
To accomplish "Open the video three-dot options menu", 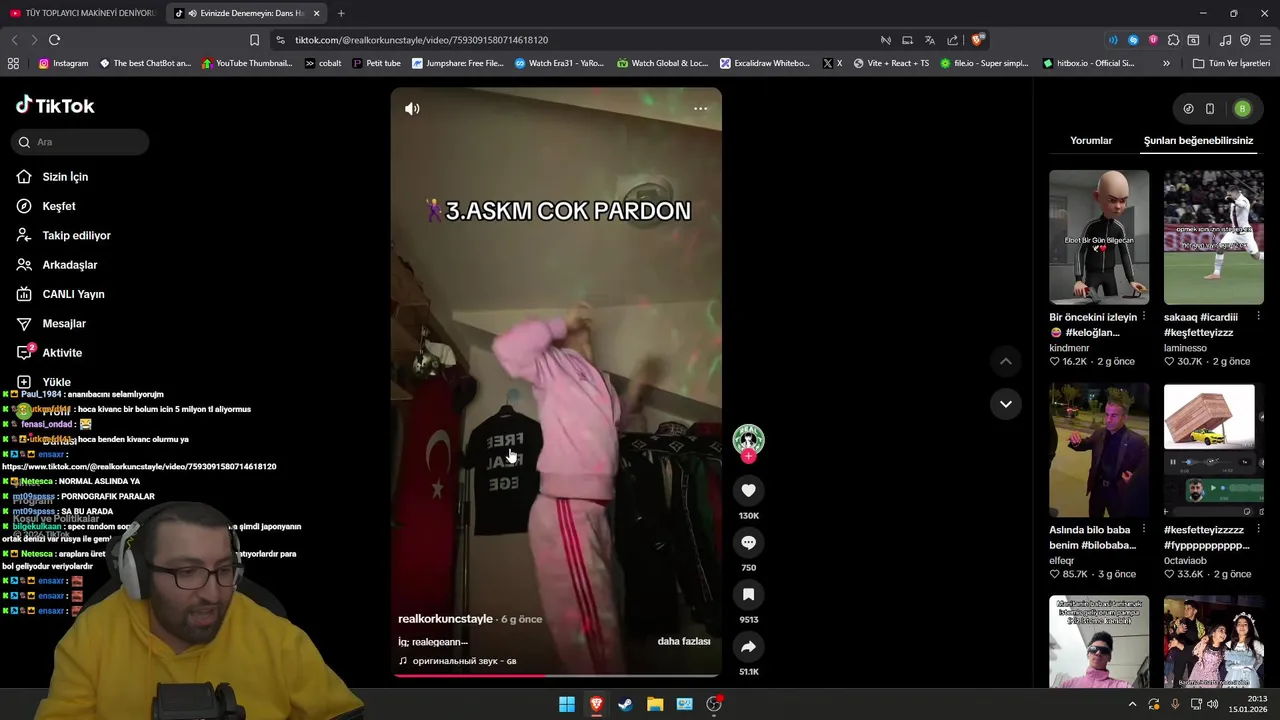I will pyautogui.click(x=700, y=109).
